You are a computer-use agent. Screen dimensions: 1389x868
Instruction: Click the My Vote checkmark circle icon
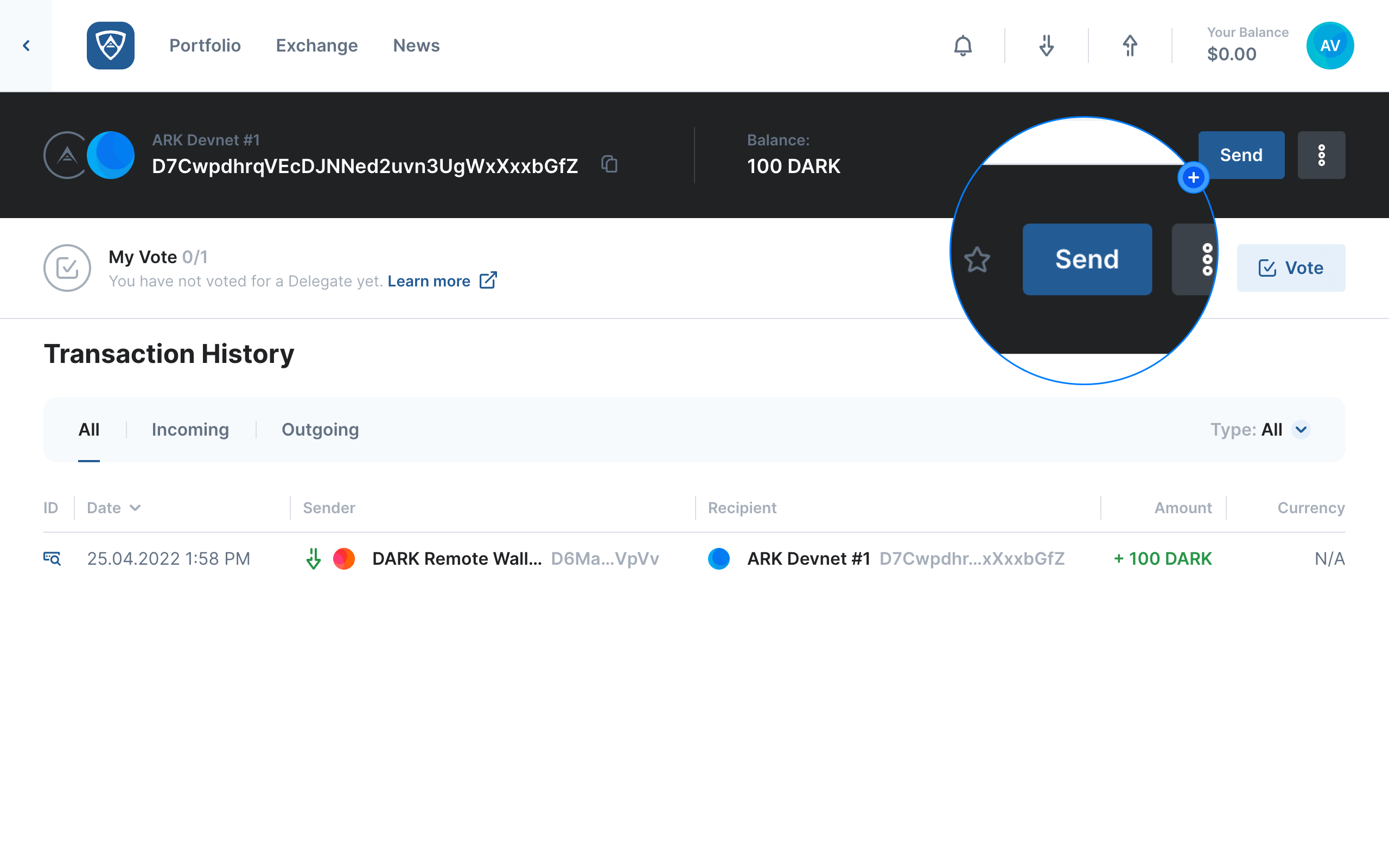tap(67, 268)
